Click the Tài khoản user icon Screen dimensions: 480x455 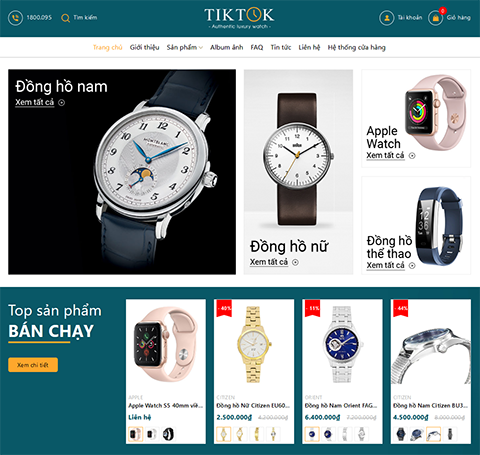(387, 18)
